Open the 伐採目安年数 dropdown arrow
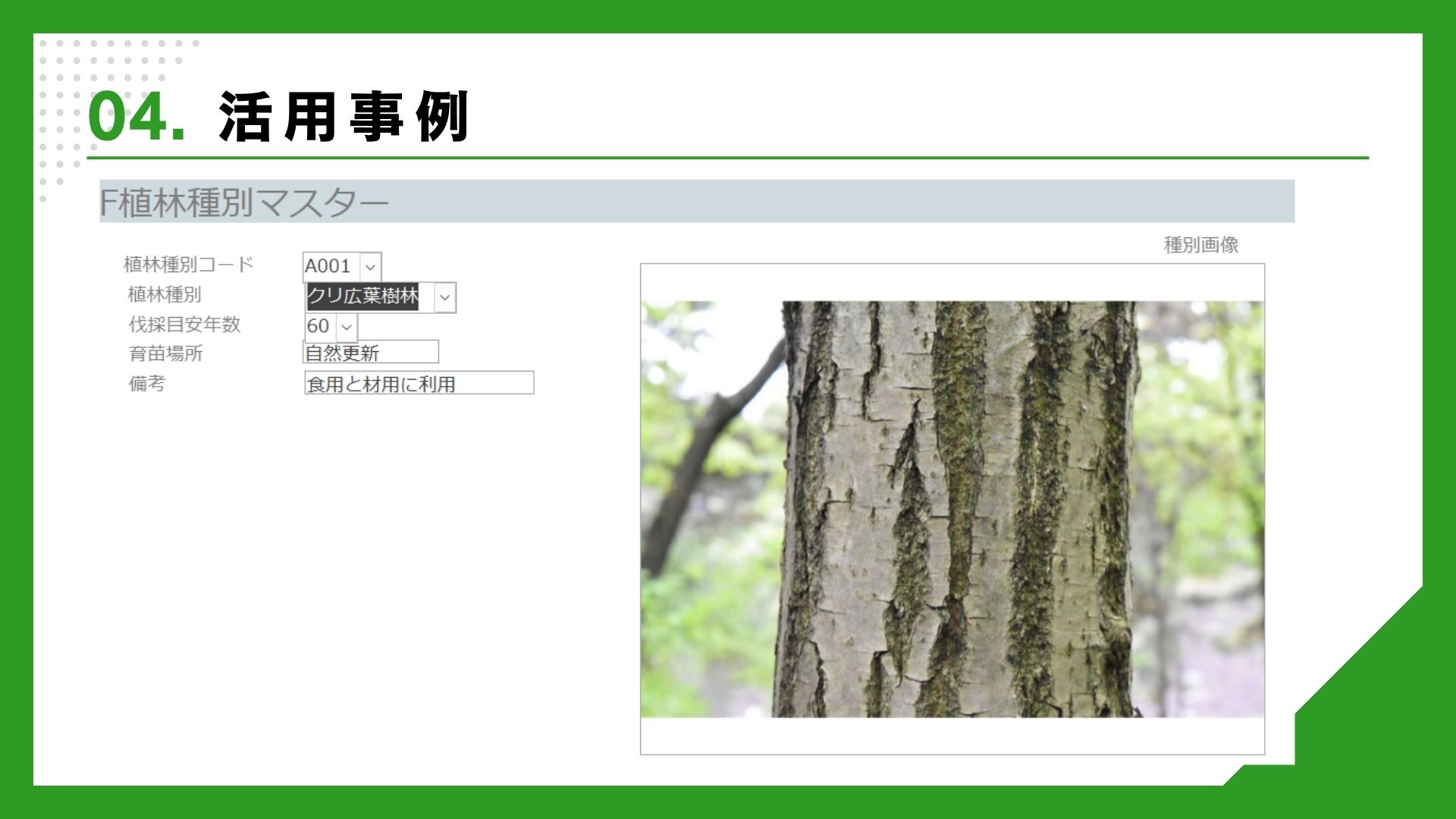 [x=347, y=327]
